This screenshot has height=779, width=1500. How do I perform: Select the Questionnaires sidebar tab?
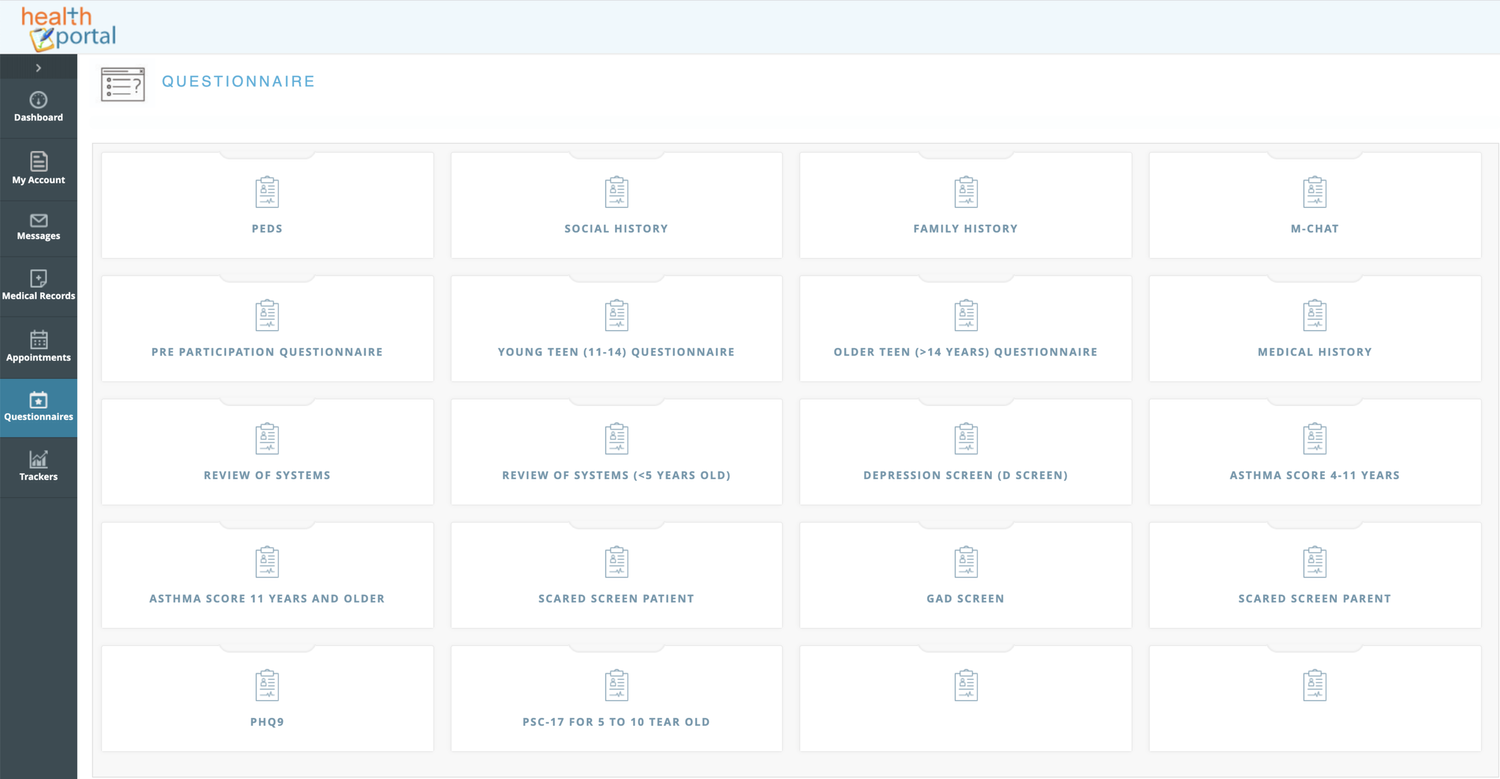pos(38,407)
